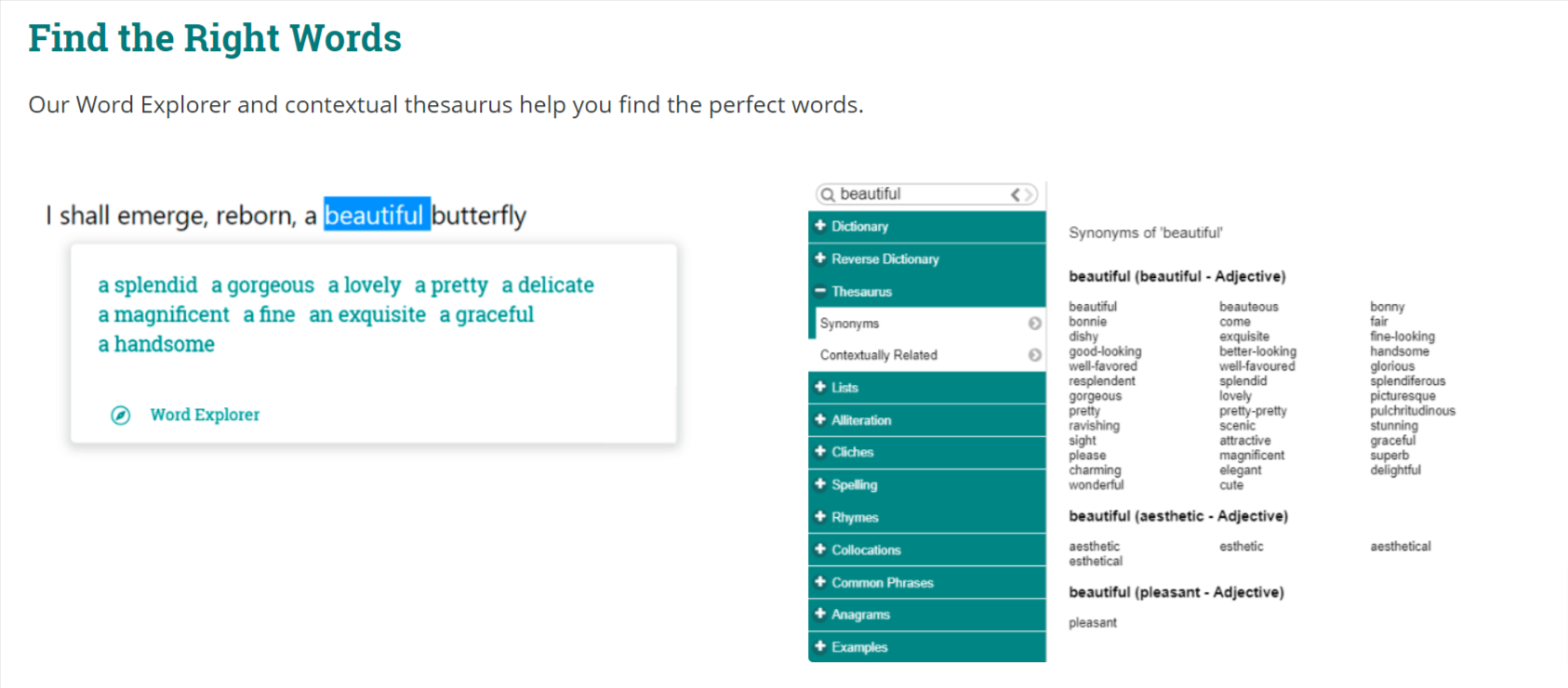This screenshot has height=688, width=1568.
Task: Click the synonym 'cute'
Action: (x=1230, y=485)
